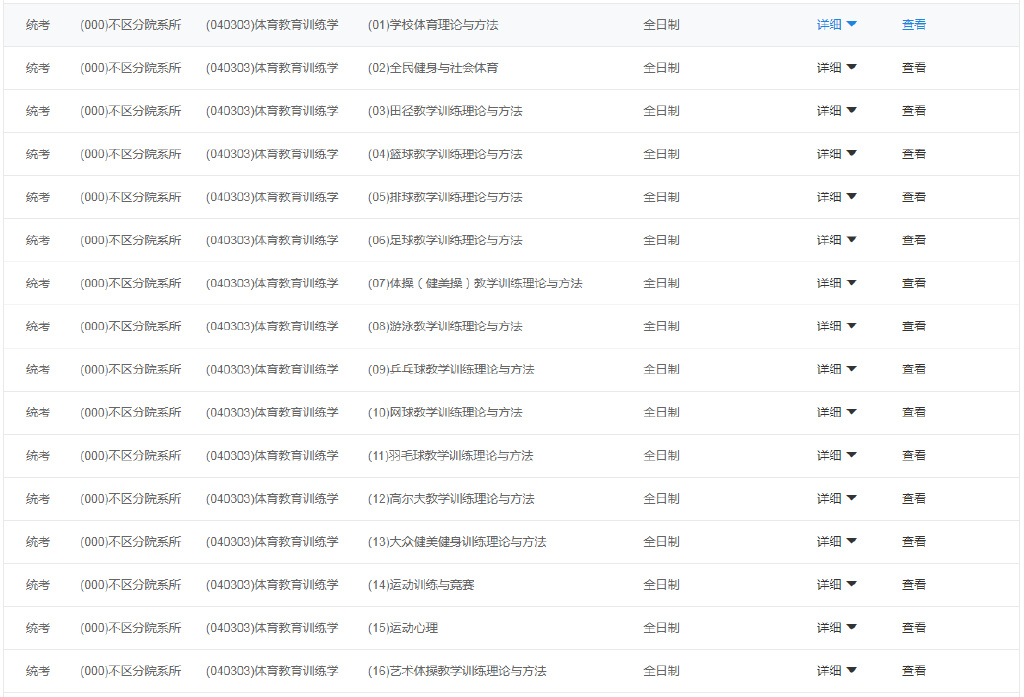1024x697 pixels.
Task: Expand 详细 for (01)学校体育理论与方法
Action: 837,25
